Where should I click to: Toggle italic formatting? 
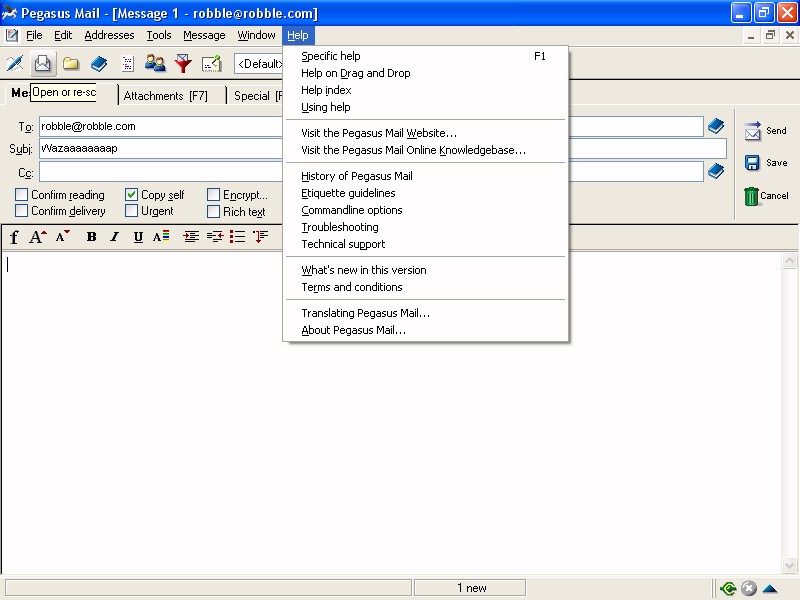click(x=115, y=237)
